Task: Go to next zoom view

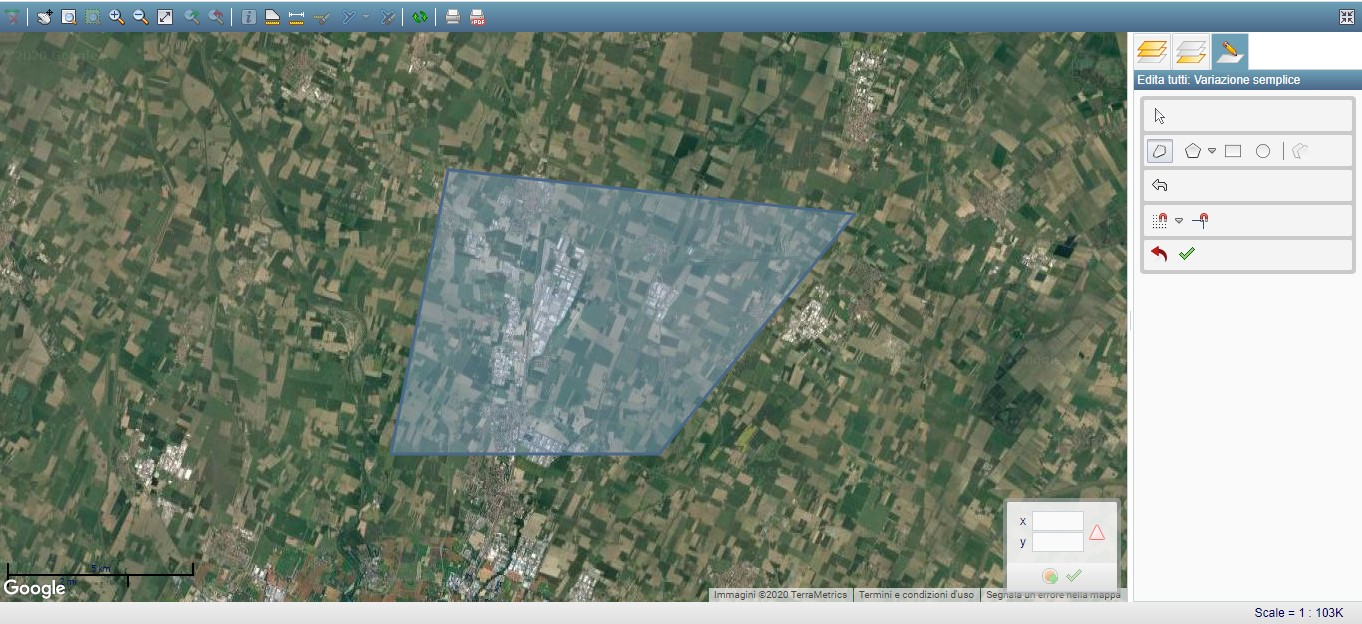Action: pyautogui.click(x=191, y=16)
